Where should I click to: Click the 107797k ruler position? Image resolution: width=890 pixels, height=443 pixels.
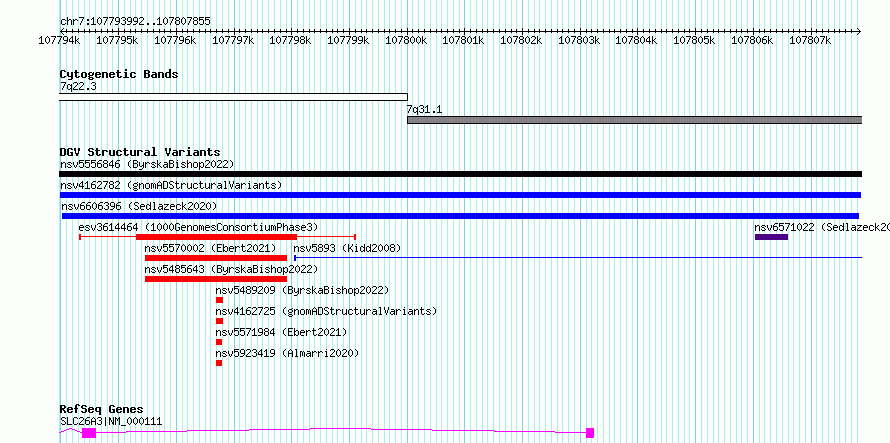click(233, 40)
